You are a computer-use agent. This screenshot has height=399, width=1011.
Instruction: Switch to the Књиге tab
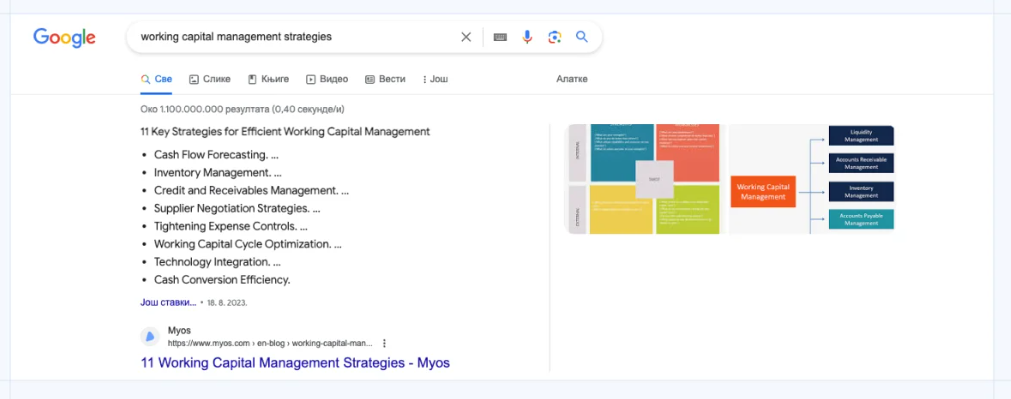click(x=269, y=79)
